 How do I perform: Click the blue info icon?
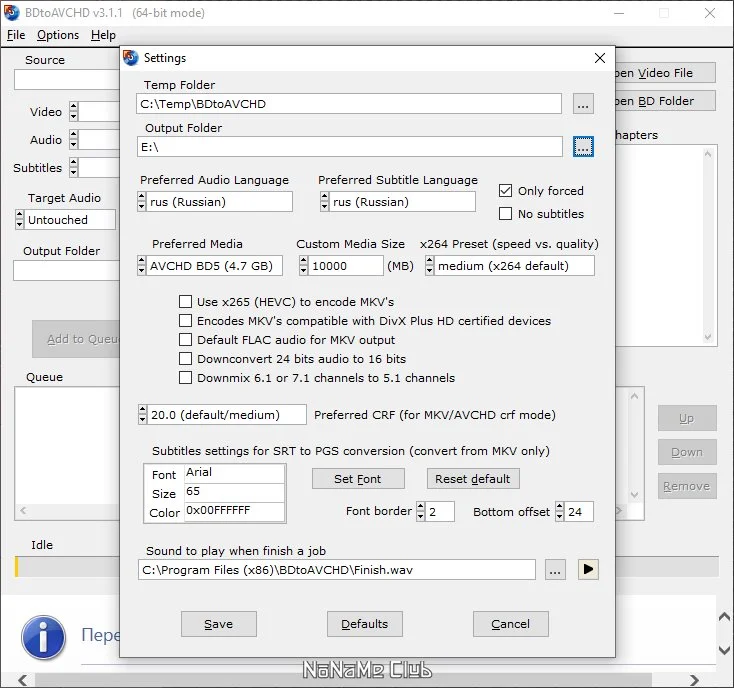(43, 637)
